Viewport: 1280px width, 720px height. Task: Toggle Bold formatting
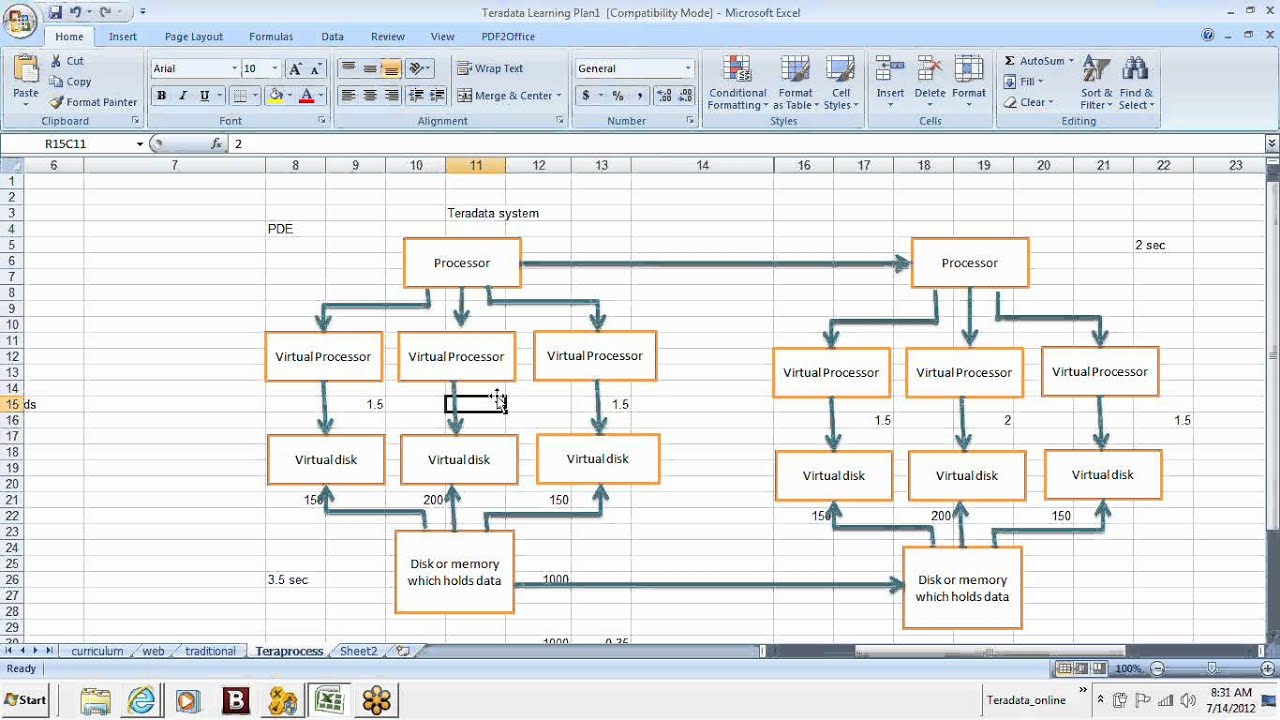(x=161, y=96)
